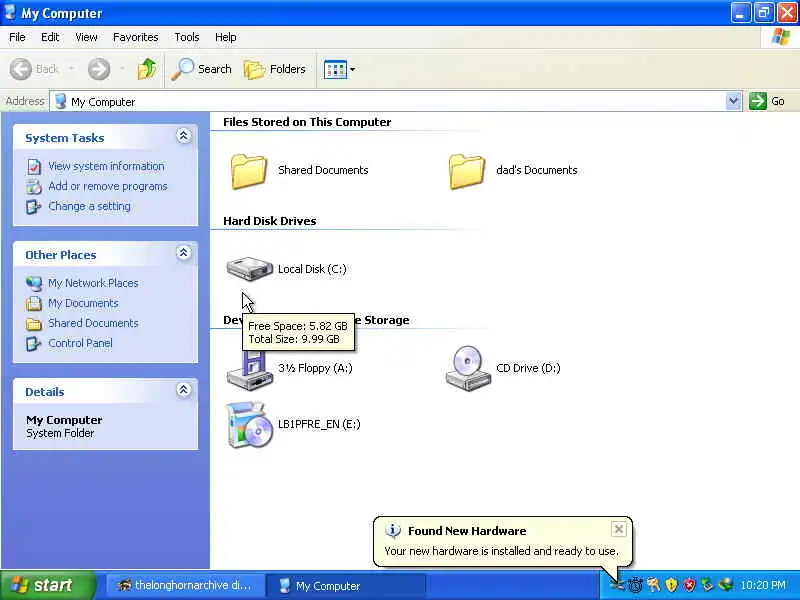Open Shared Documents link in Other Places
Viewport: 800px width, 600px height.
tap(93, 323)
